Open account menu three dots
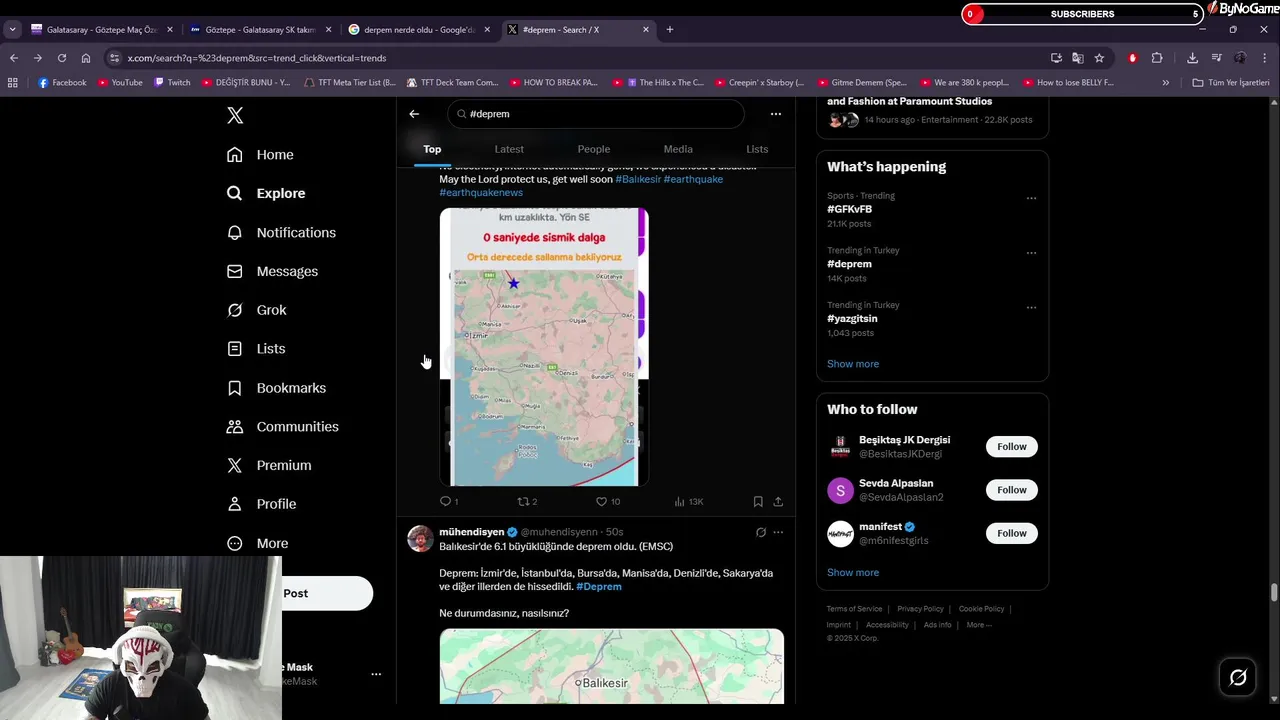This screenshot has height=720, width=1280. (x=376, y=674)
